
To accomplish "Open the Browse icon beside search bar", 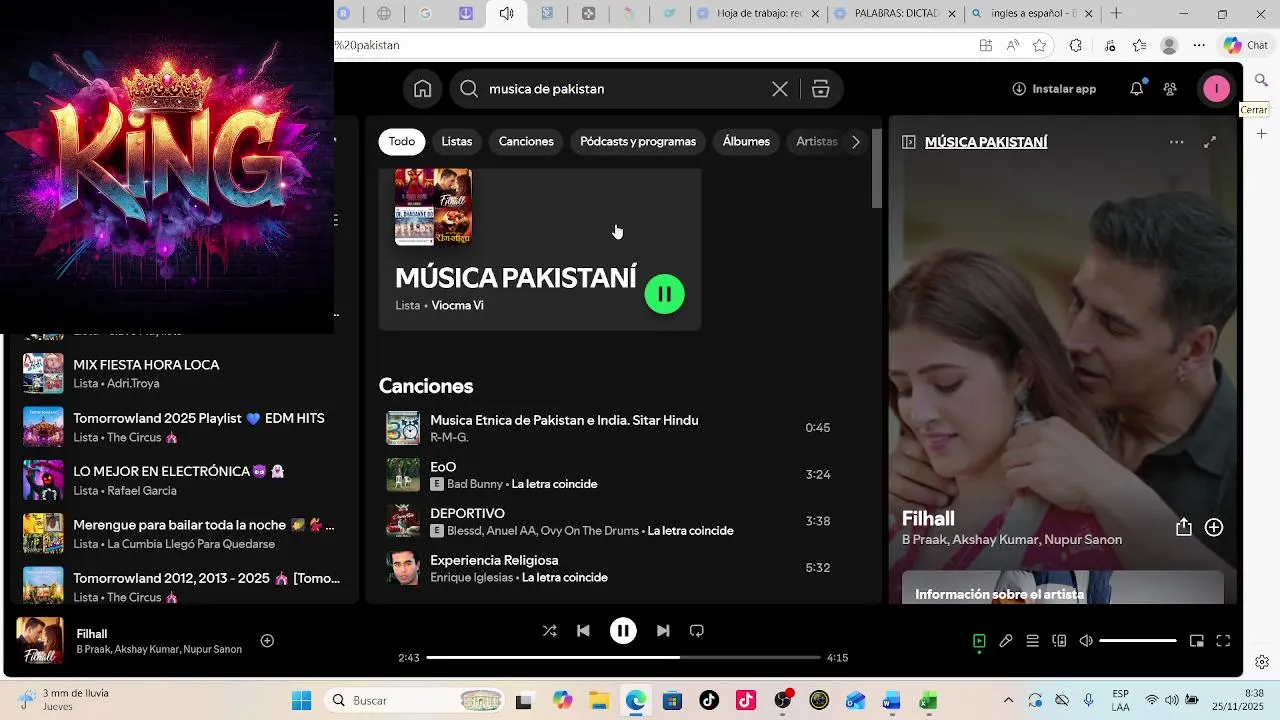I will [821, 89].
